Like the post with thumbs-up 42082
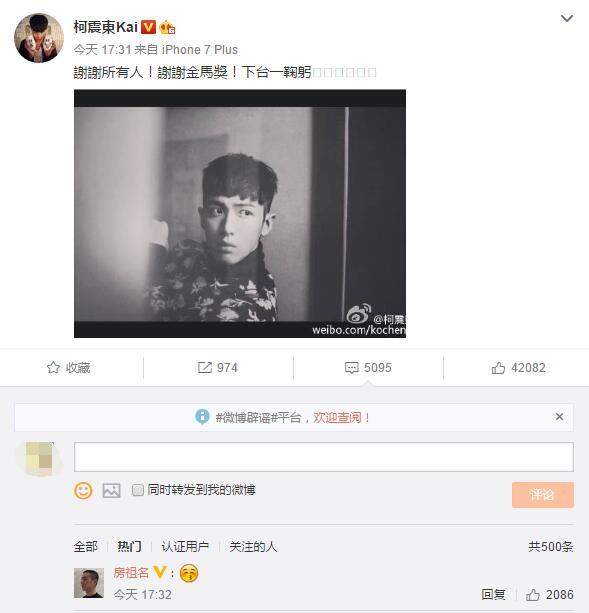The height and width of the screenshot is (613, 589). coord(498,368)
